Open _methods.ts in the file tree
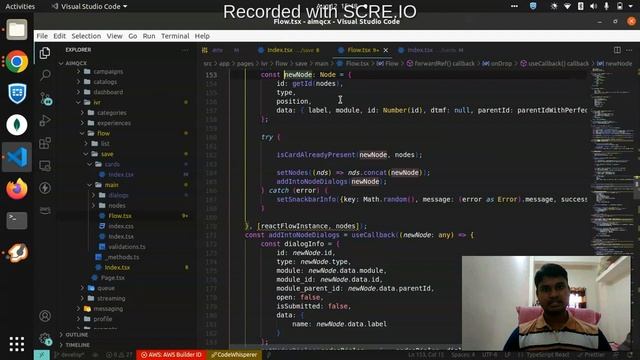The width and height of the screenshot is (640, 360). [x=122, y=257]
